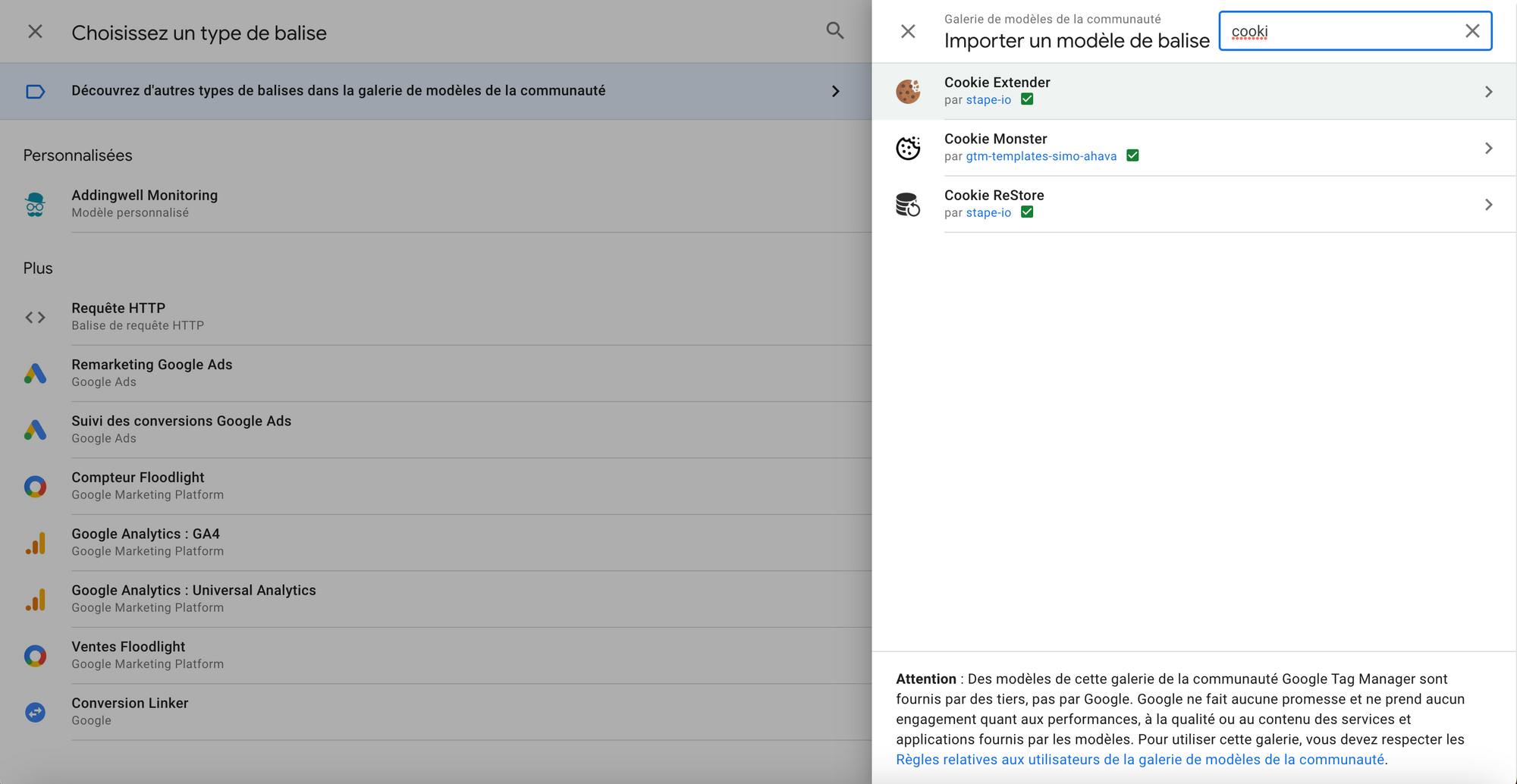
Task: Close the tag type chooser panel
Action: coord(35,32)
